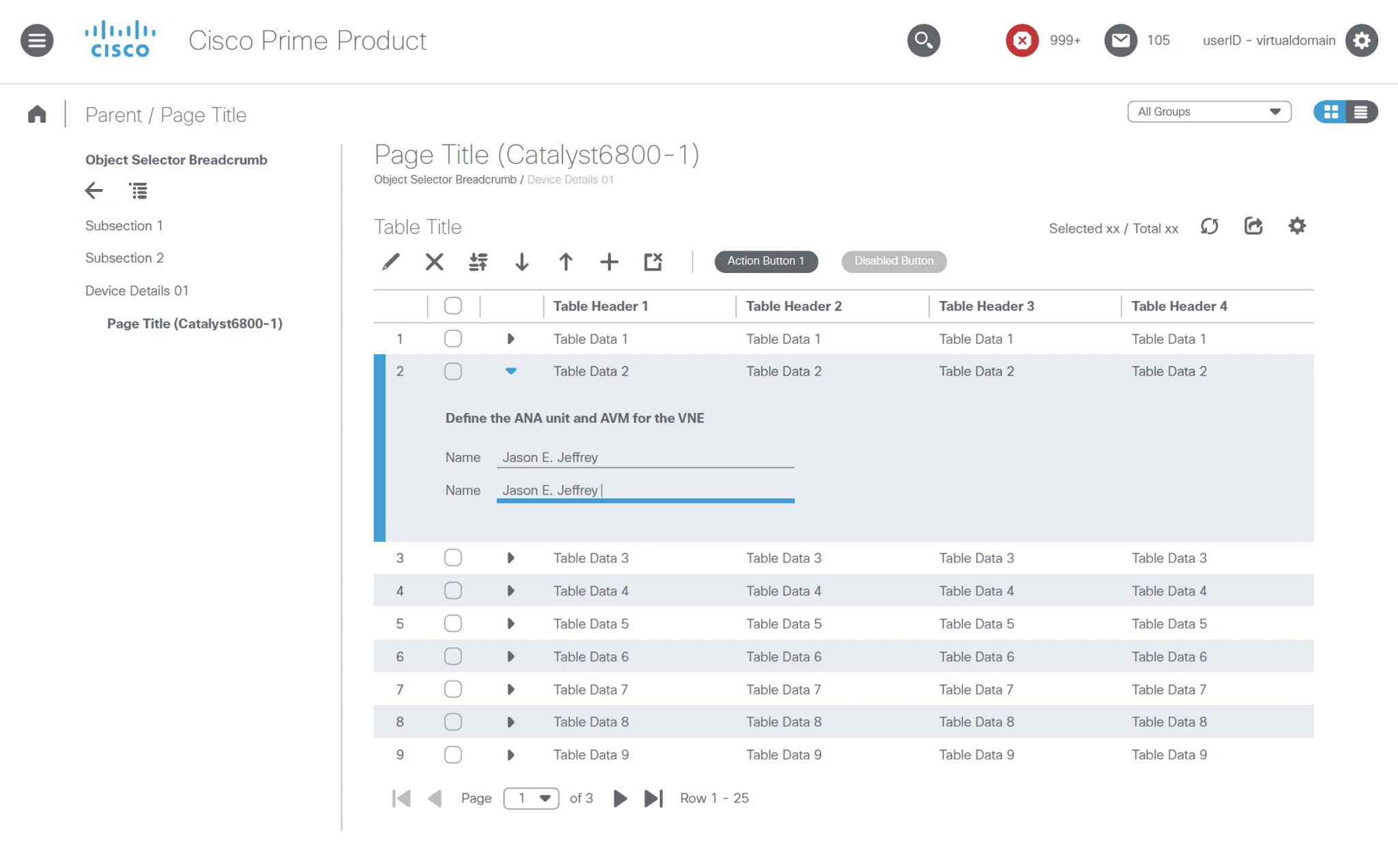
Task: Click the move up arrow icon
Action: coord(565,261)
